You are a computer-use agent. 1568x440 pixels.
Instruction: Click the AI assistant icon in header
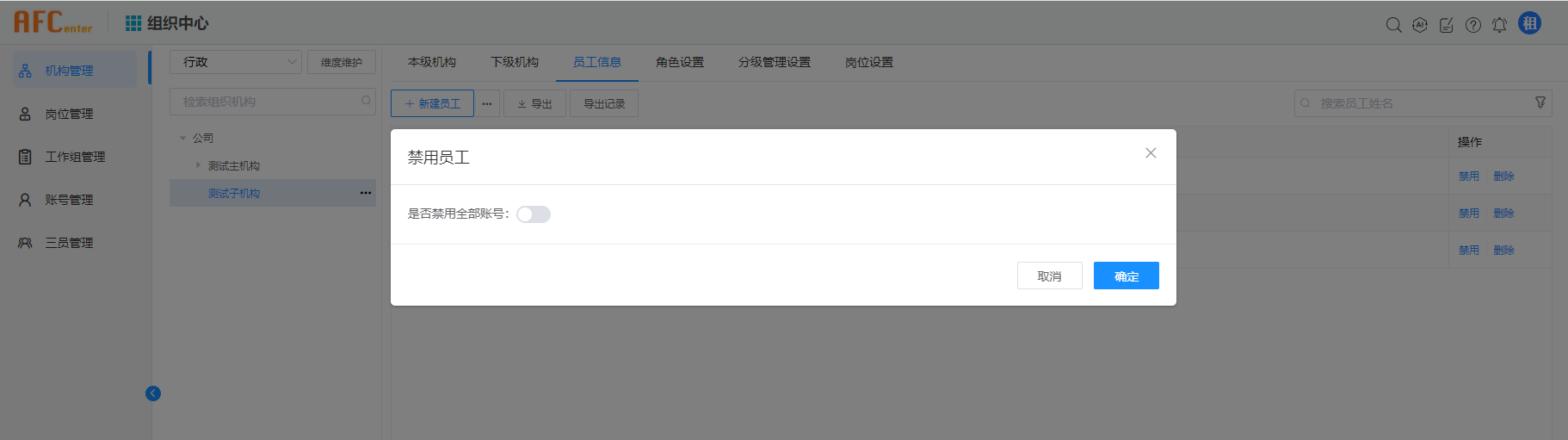(1420, 25)
